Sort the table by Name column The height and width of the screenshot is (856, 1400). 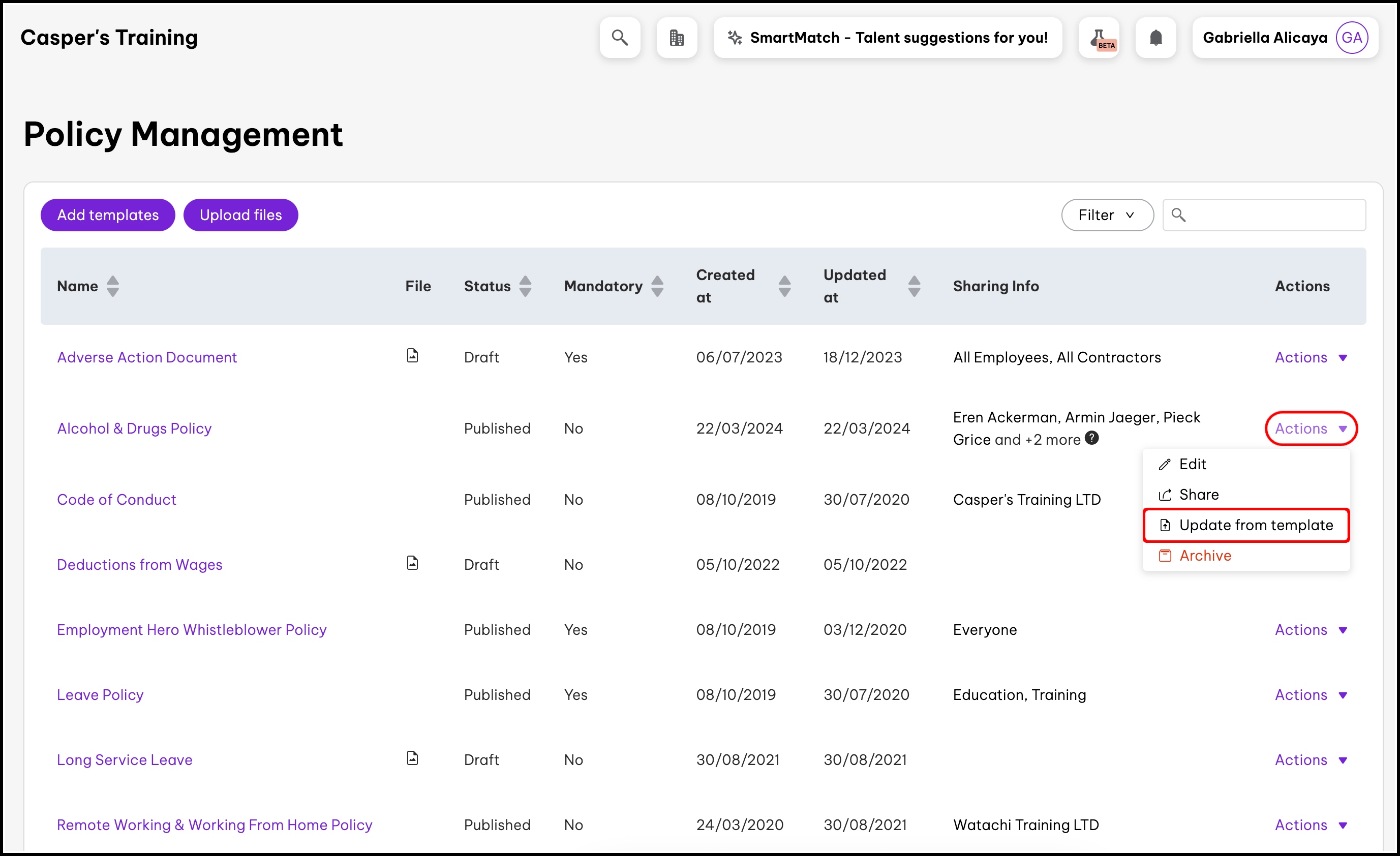pos(112,286)
